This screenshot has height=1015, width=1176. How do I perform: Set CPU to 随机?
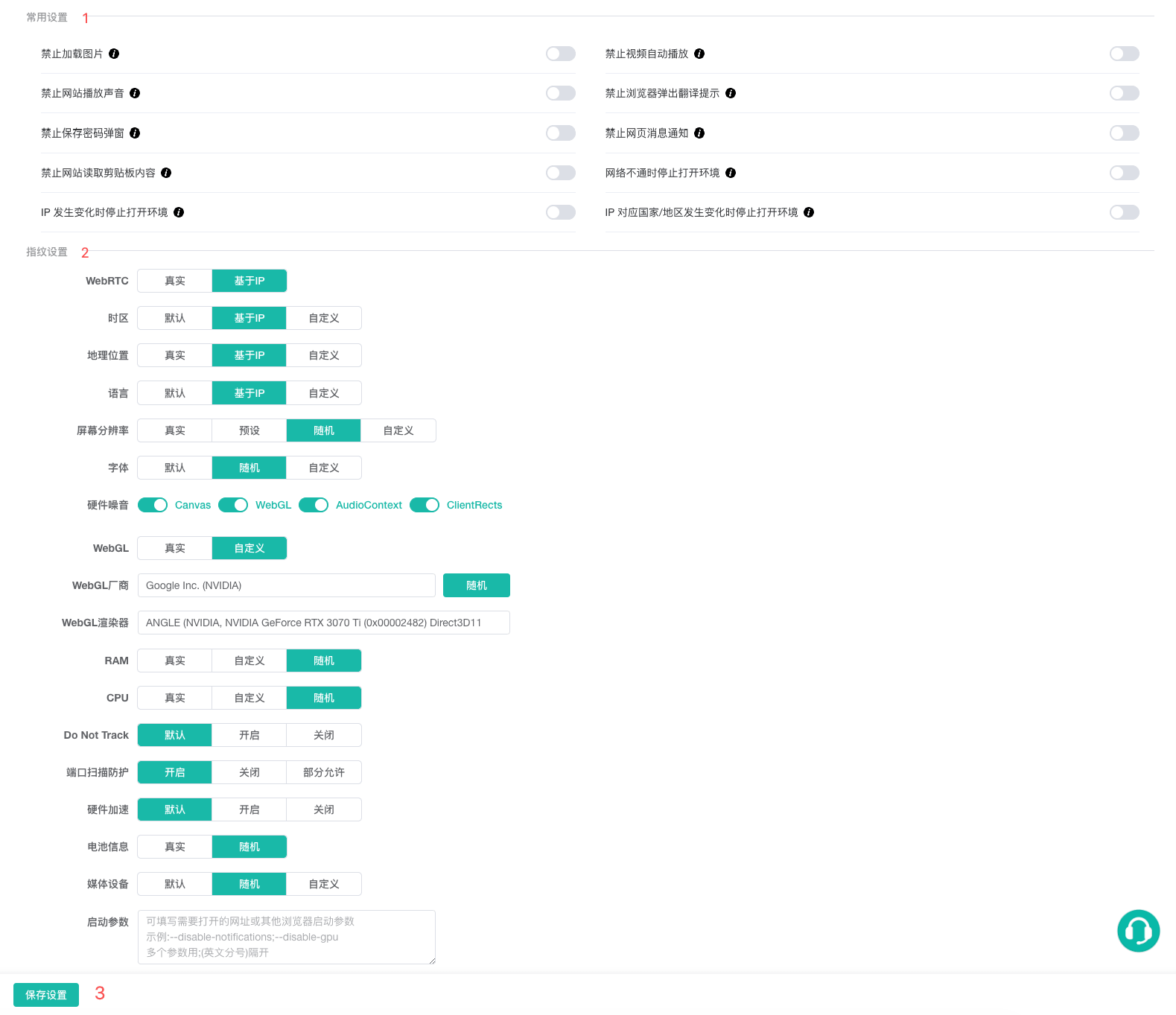point(324,698)
